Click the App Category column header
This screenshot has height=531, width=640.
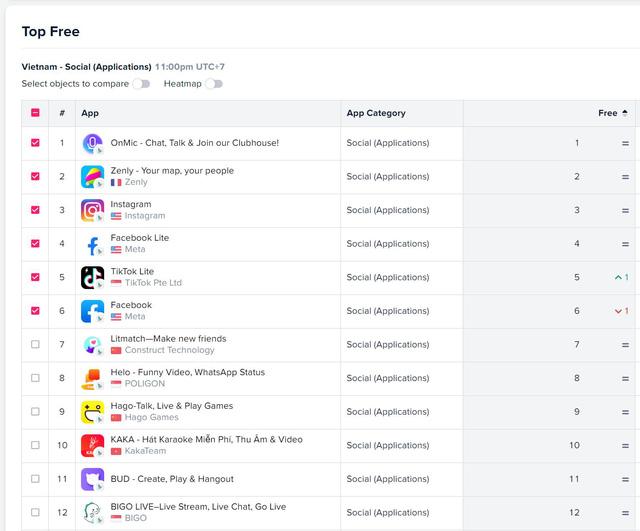376,113
